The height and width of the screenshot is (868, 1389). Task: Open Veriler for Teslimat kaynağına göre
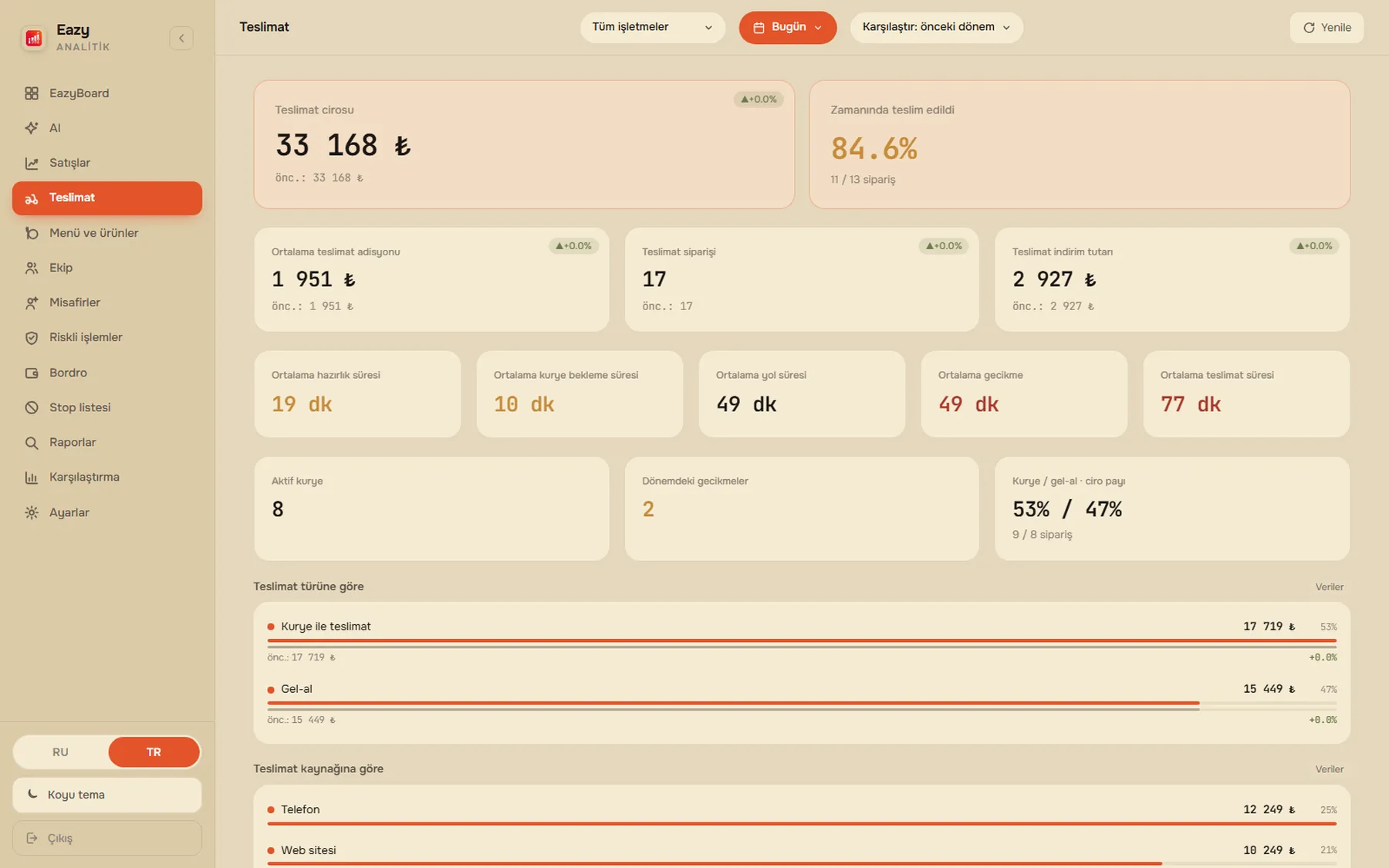click(1329, 769)
